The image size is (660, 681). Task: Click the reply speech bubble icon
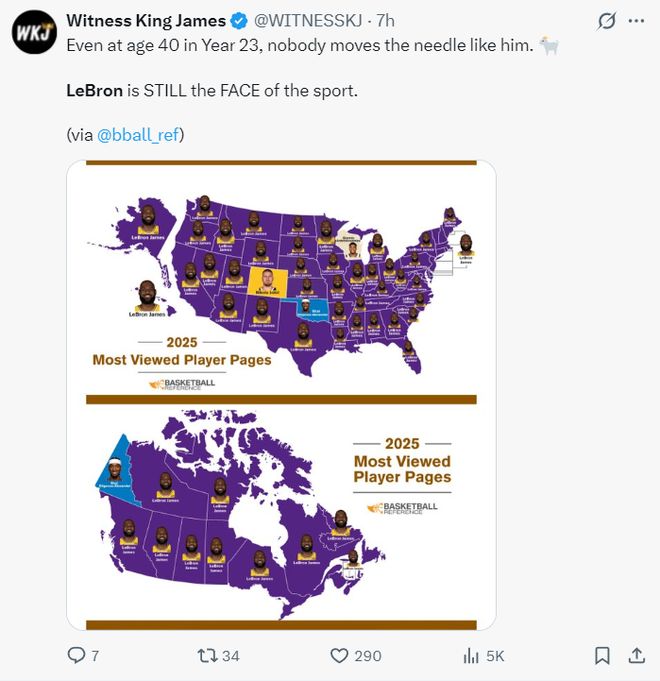[75, 655]
